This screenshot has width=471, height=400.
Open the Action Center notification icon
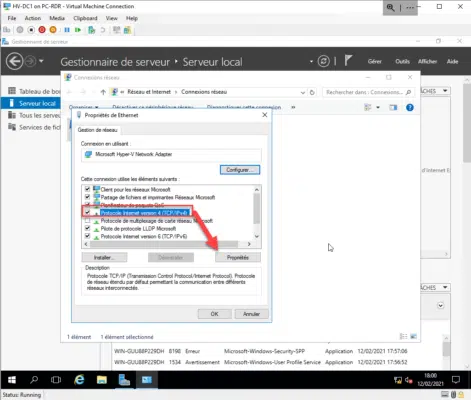pos(456,380)
